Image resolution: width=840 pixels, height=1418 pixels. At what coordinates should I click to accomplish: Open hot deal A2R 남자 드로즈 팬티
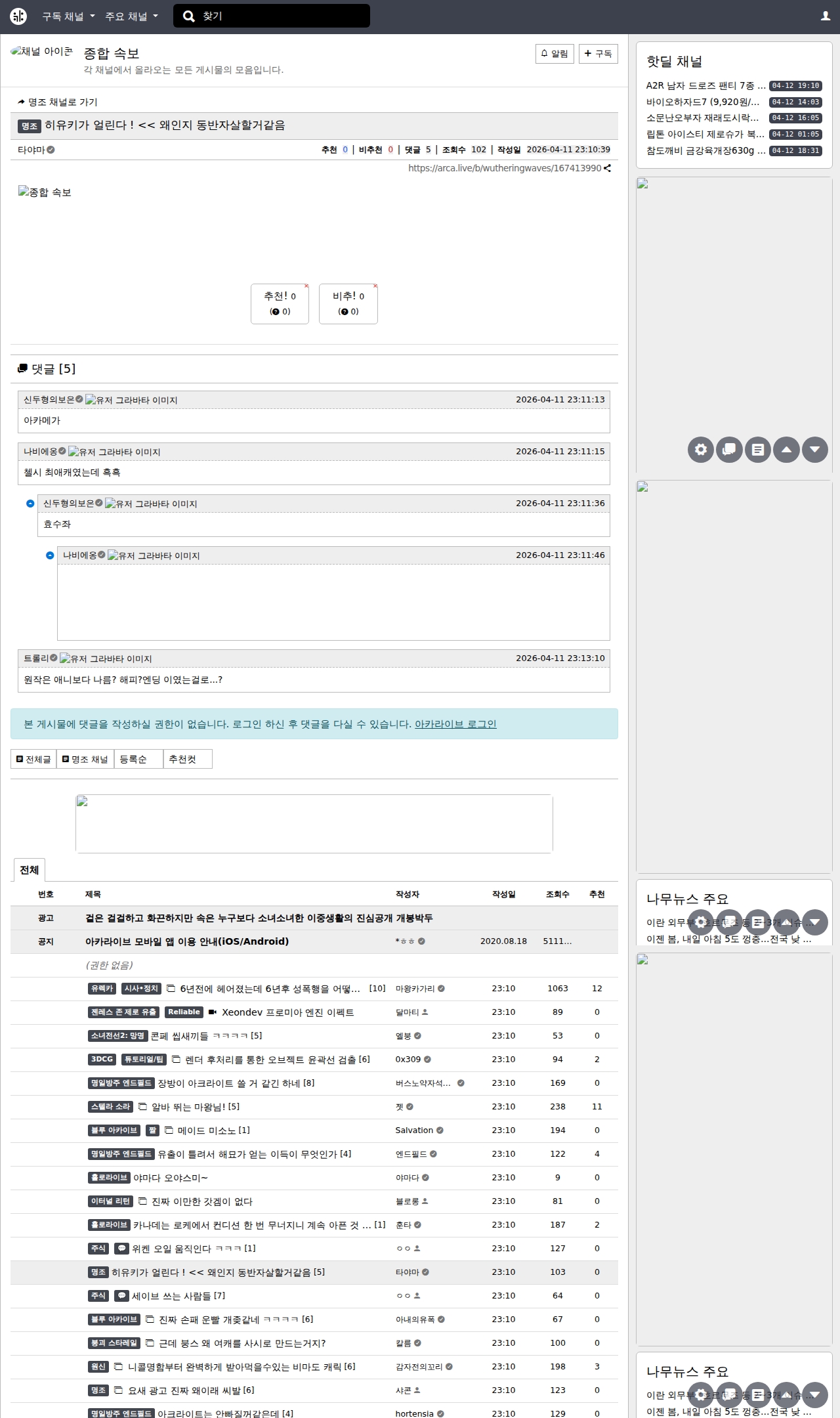(x=705, y=86)
